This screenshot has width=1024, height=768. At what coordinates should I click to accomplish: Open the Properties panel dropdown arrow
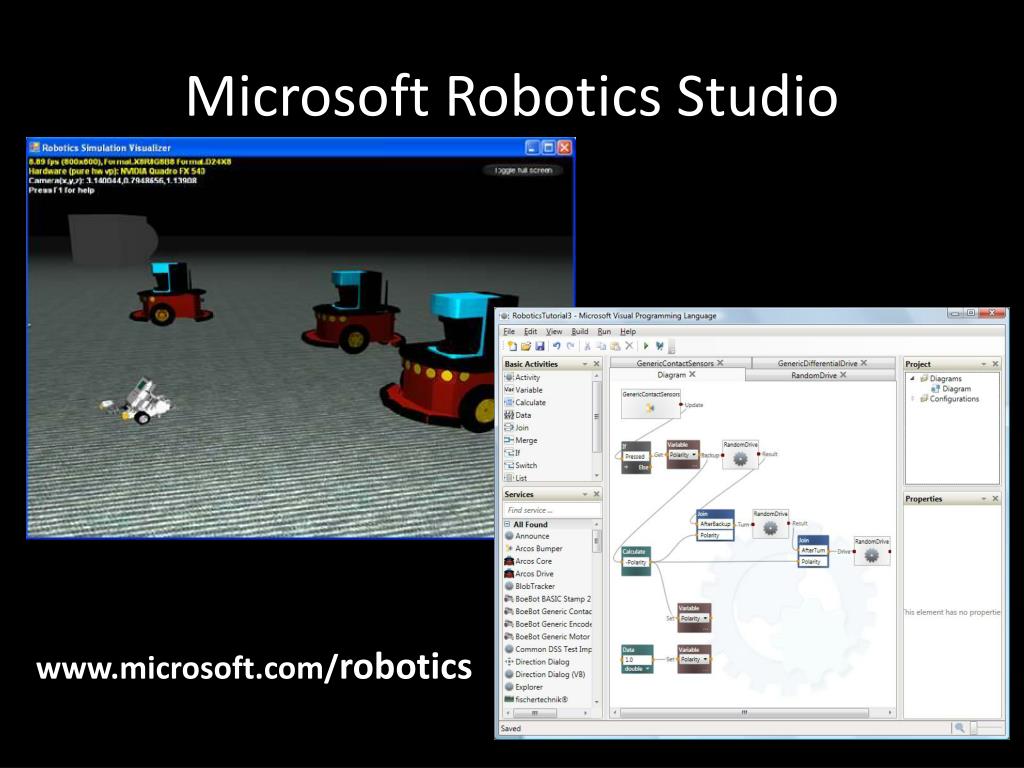click(984, 499)
